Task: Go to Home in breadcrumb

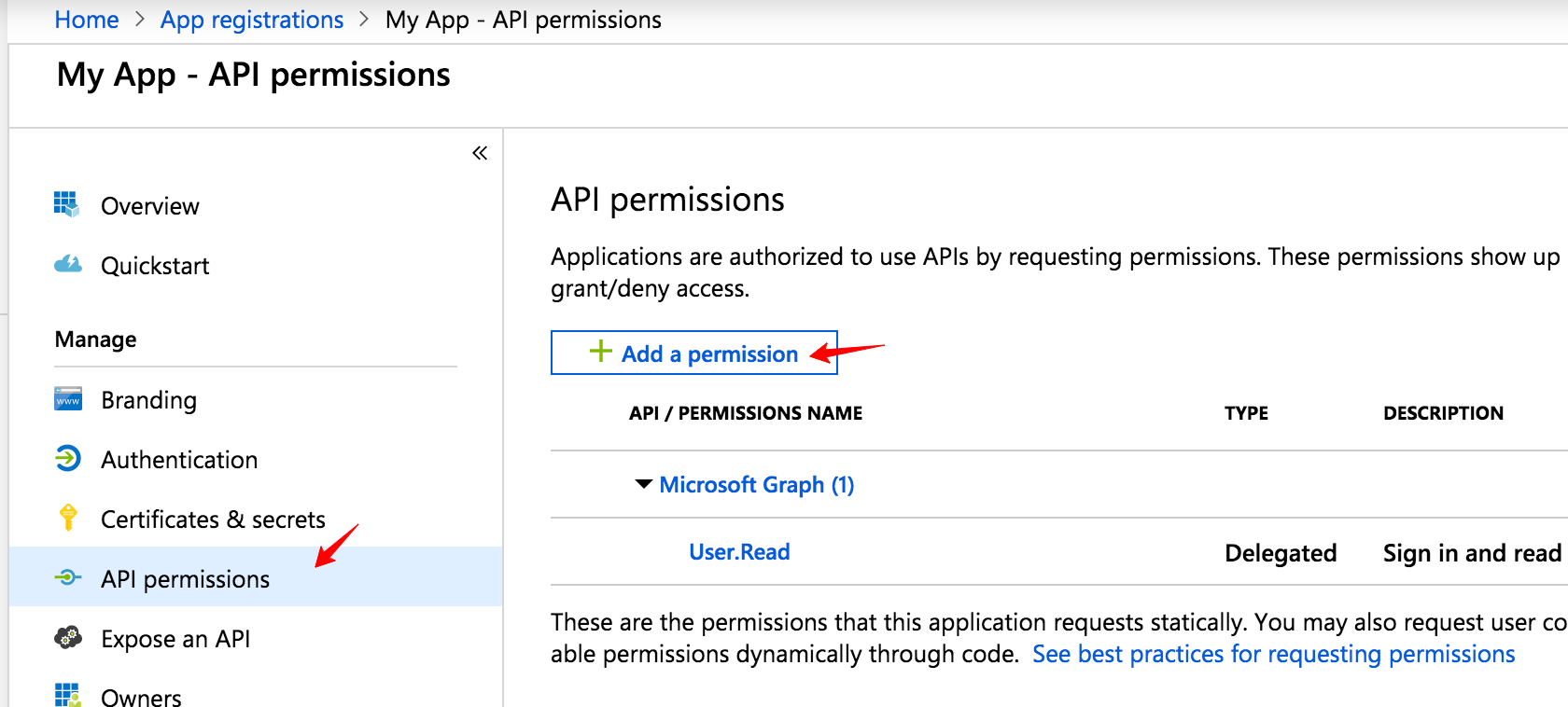Action: point(87,20)
